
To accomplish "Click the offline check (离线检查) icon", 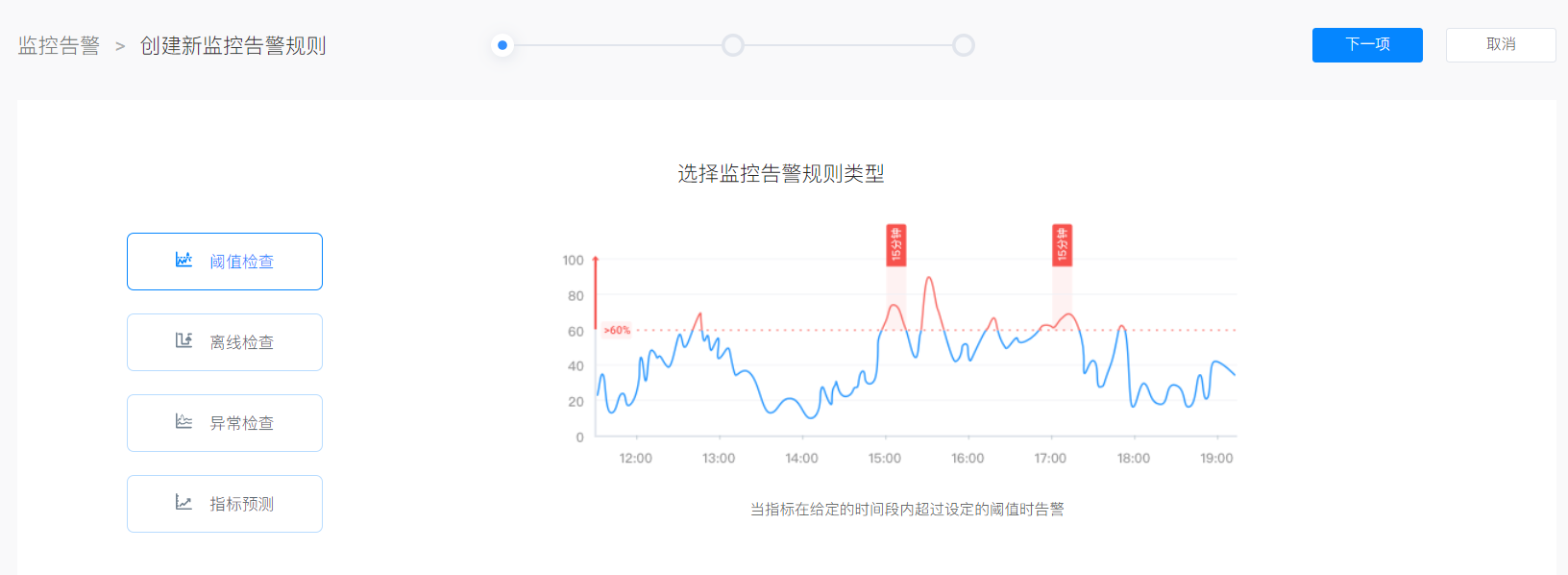I will (x=184, y=341).
